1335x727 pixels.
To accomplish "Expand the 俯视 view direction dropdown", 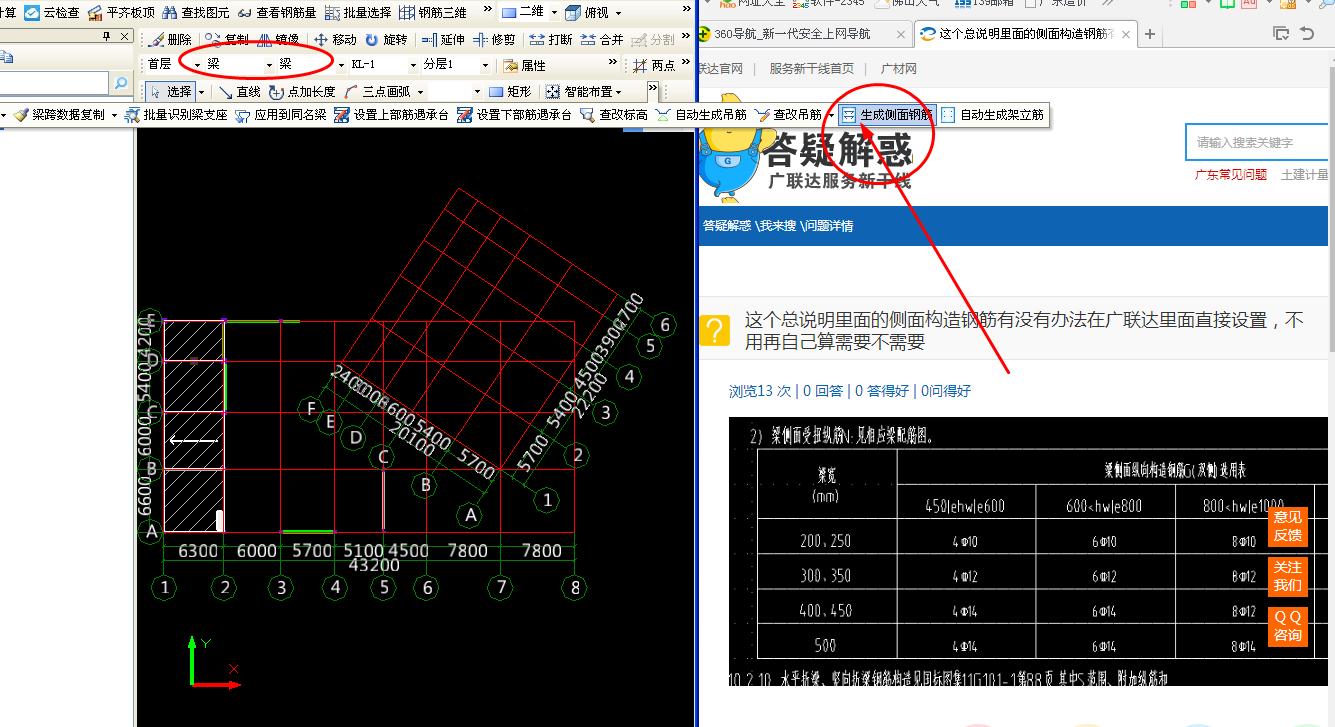I will tap(617, 13).
